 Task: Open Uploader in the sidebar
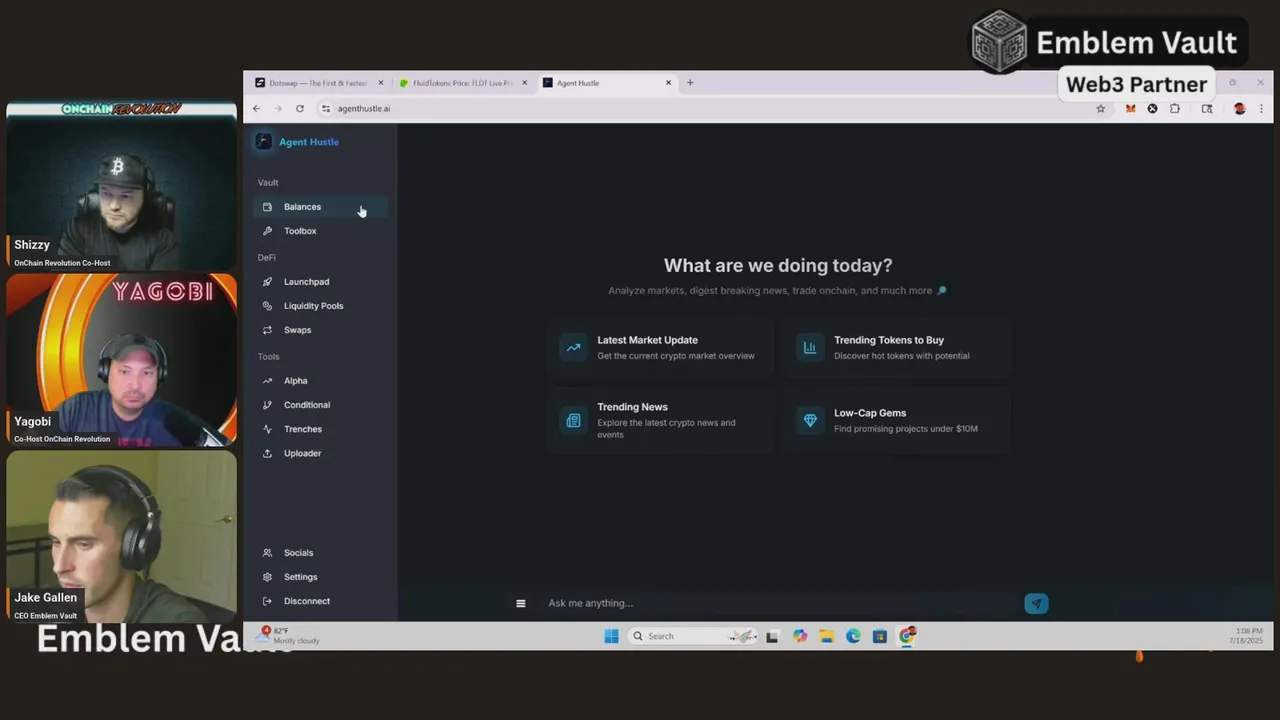[x=320, y=453]
